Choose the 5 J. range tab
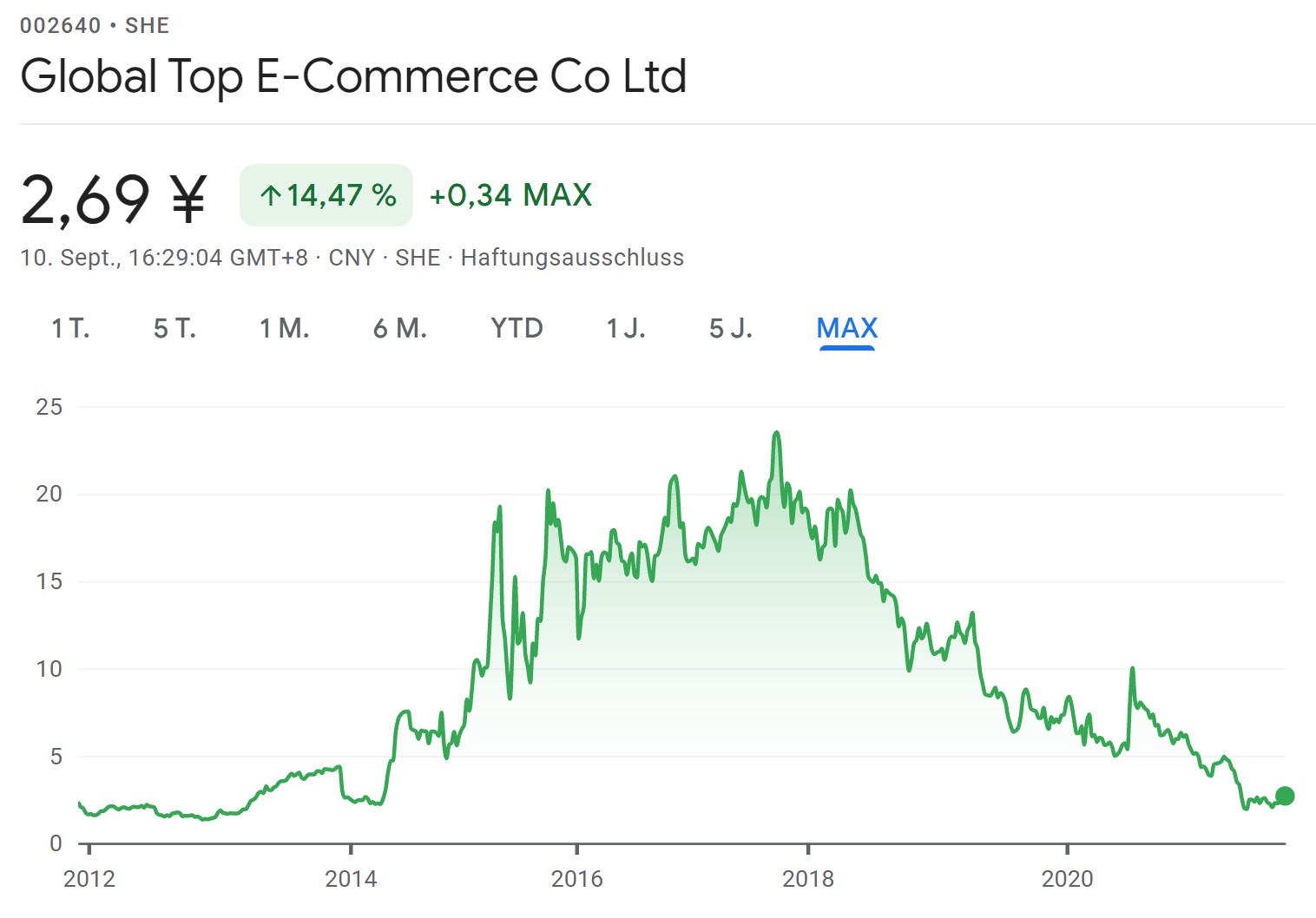Image resolution: width=1316 pixels, height=918 pixels. [x=730, y=329]
